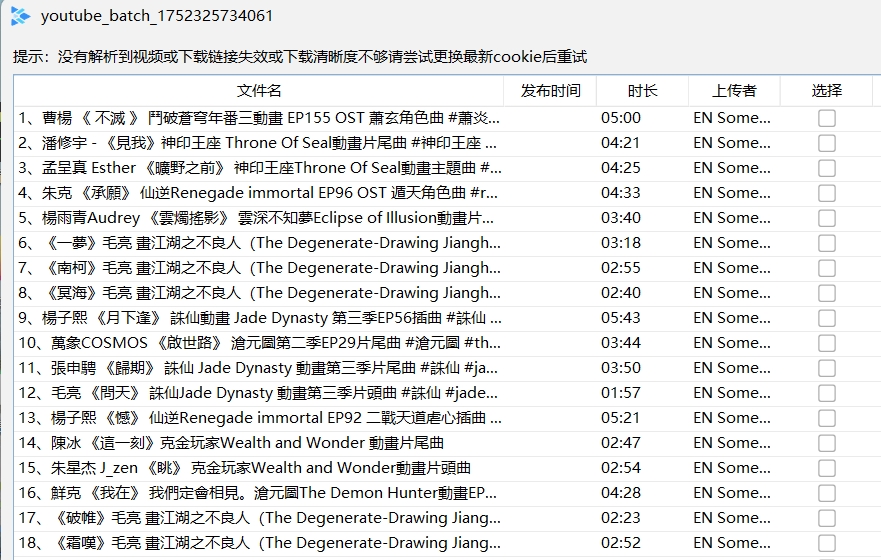Select file name《霜嘆》毛亮 畫江湖之不良人
The height and width of the screenshot is (560, 881).
pyautogui.click(x=259, y=543)
